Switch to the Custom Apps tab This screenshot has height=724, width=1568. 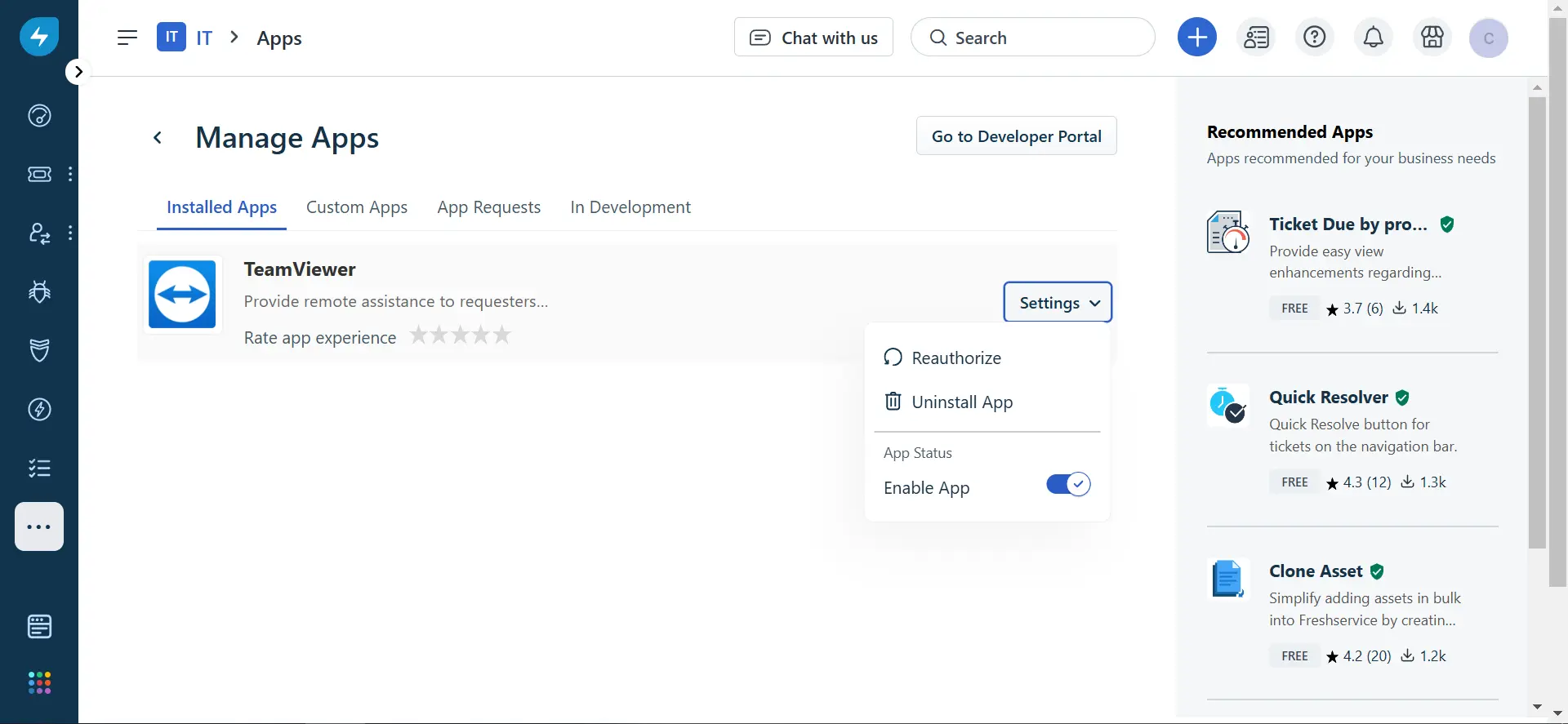coord(357,207)
